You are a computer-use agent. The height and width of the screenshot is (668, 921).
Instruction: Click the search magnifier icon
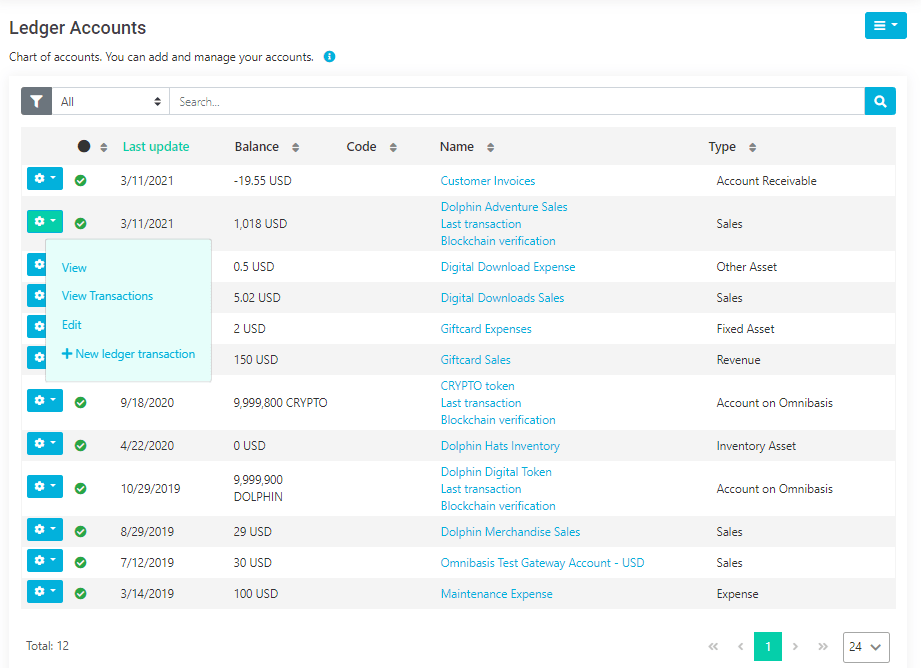pos(880,101)
